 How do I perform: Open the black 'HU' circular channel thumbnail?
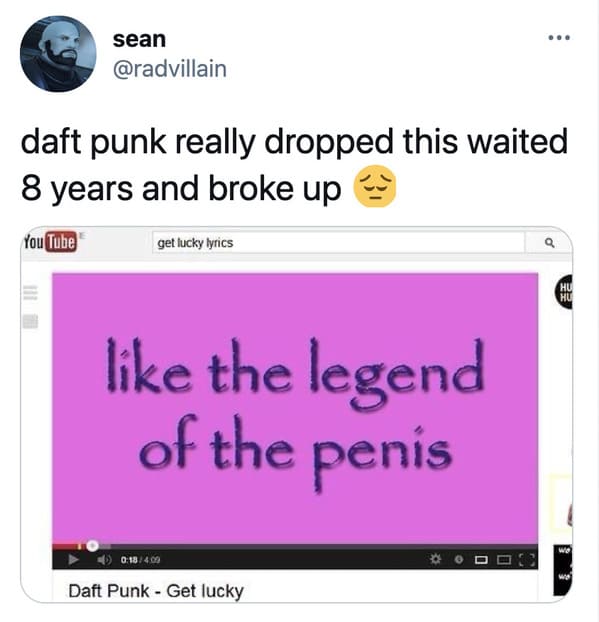(564, 292)
